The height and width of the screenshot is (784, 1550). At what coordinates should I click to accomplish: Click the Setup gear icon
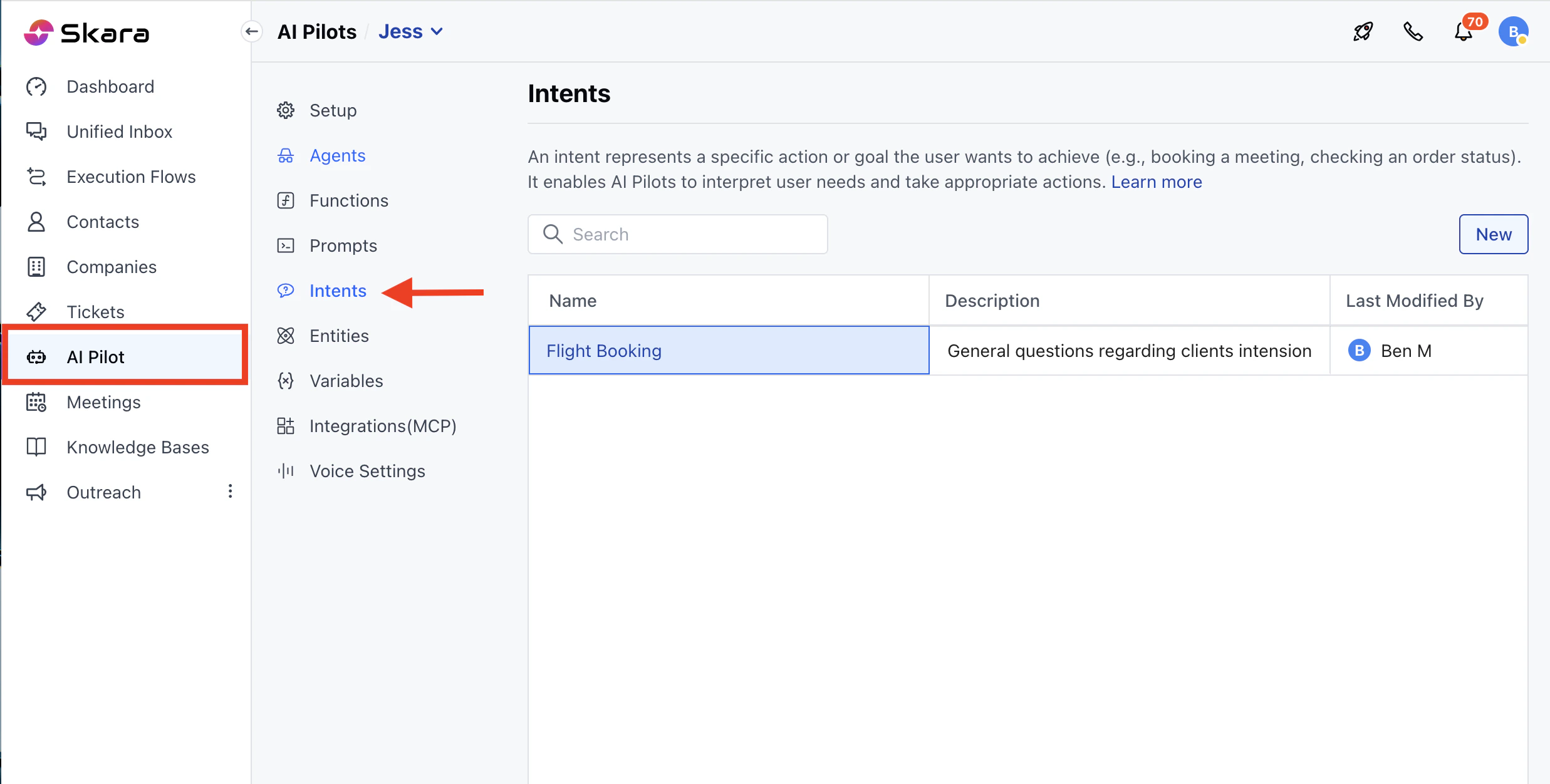coord(286,110)
